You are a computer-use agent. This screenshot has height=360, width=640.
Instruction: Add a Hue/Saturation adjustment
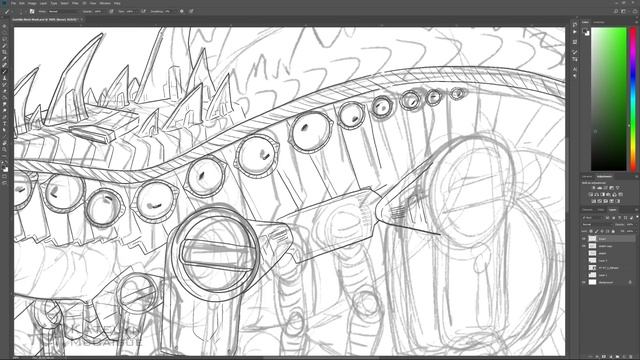click(591, 195)
